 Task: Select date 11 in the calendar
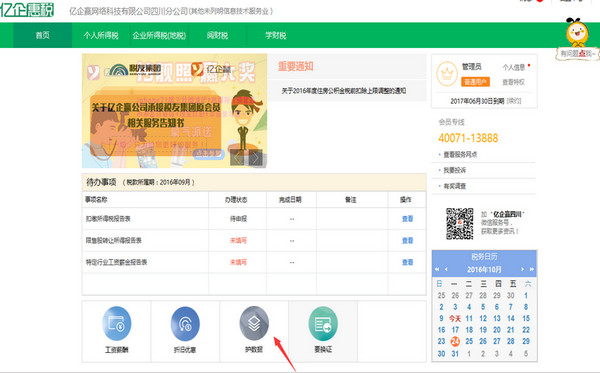469,318
